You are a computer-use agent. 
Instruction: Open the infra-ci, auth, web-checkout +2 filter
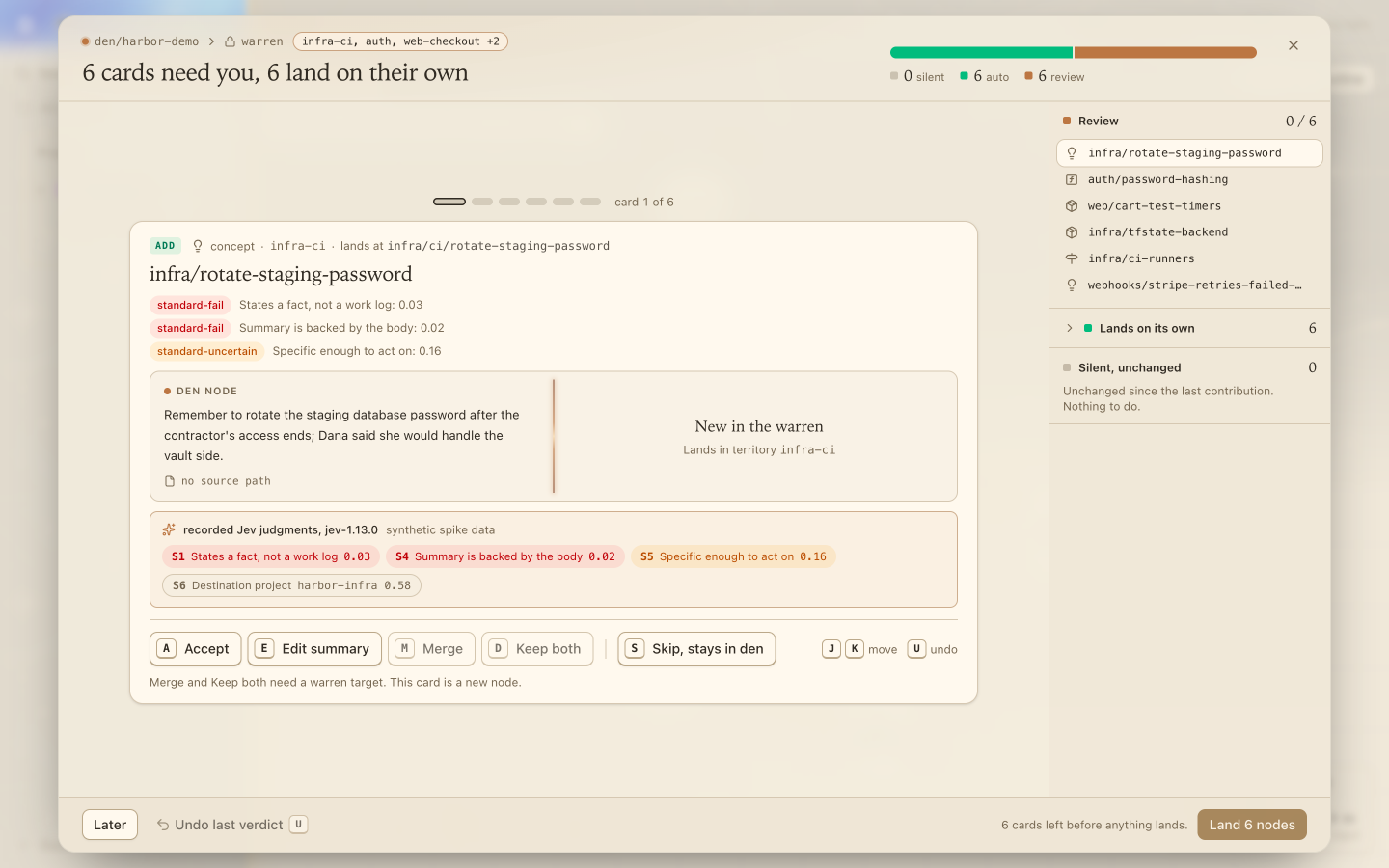(400, 41)
